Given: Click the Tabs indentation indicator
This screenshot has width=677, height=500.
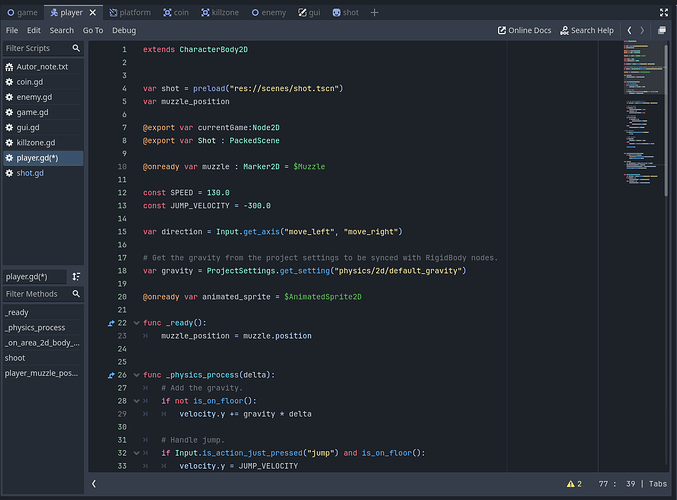Looking at the screenshot, I should [658, 484].
